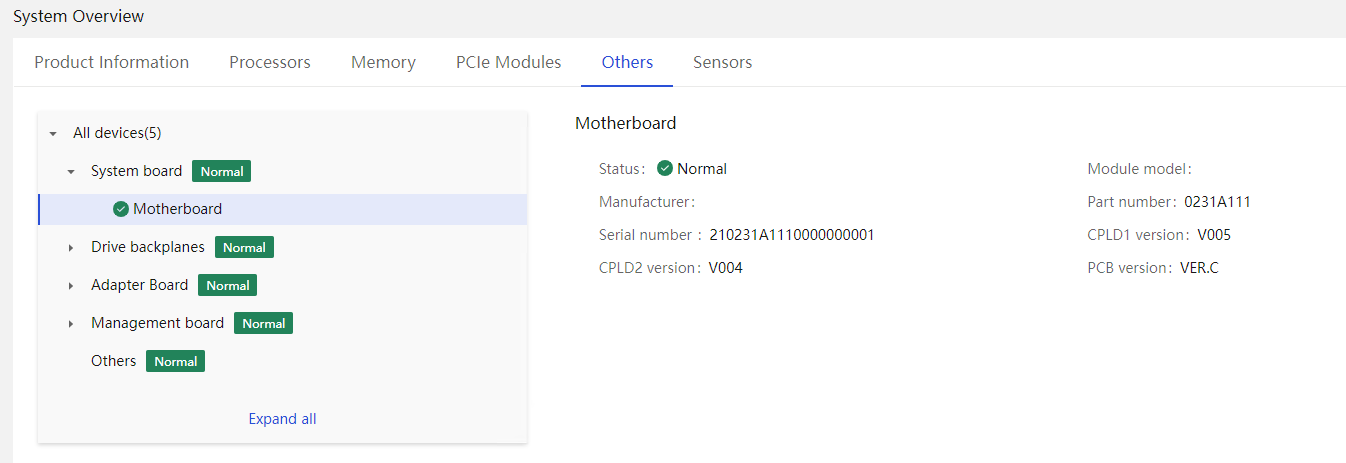Select the Motherboard tree item
The width and height of the screenshot is (1346, 463).
click(283, 209)
